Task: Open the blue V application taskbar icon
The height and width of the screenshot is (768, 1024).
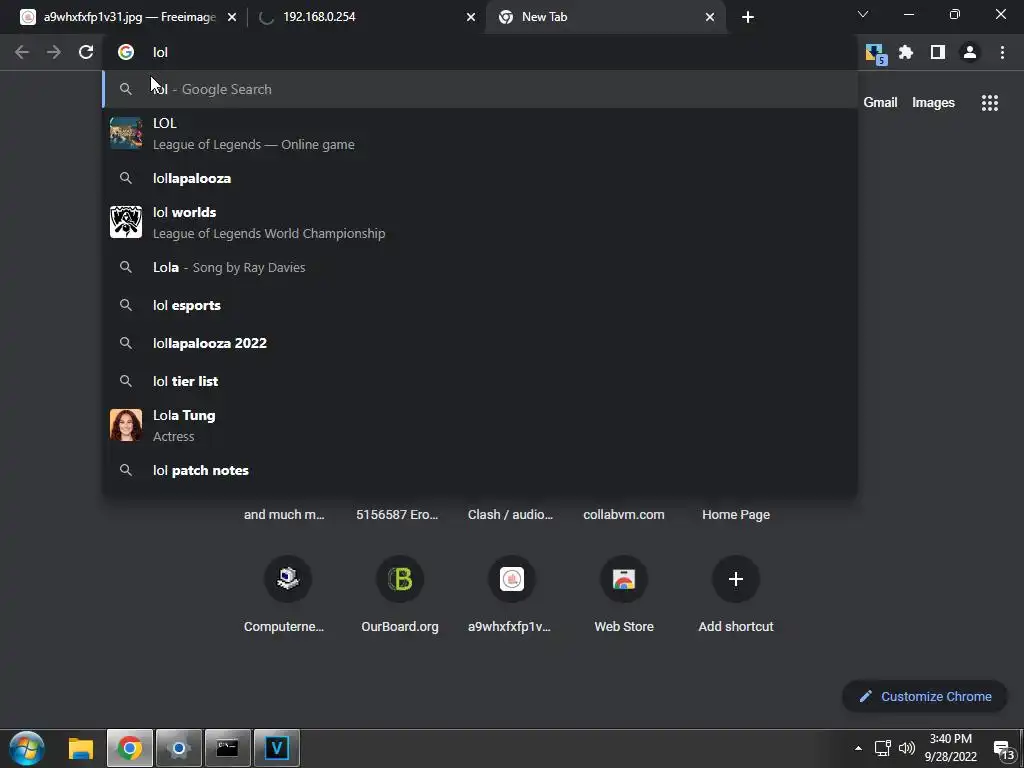Action: point(276,748)
